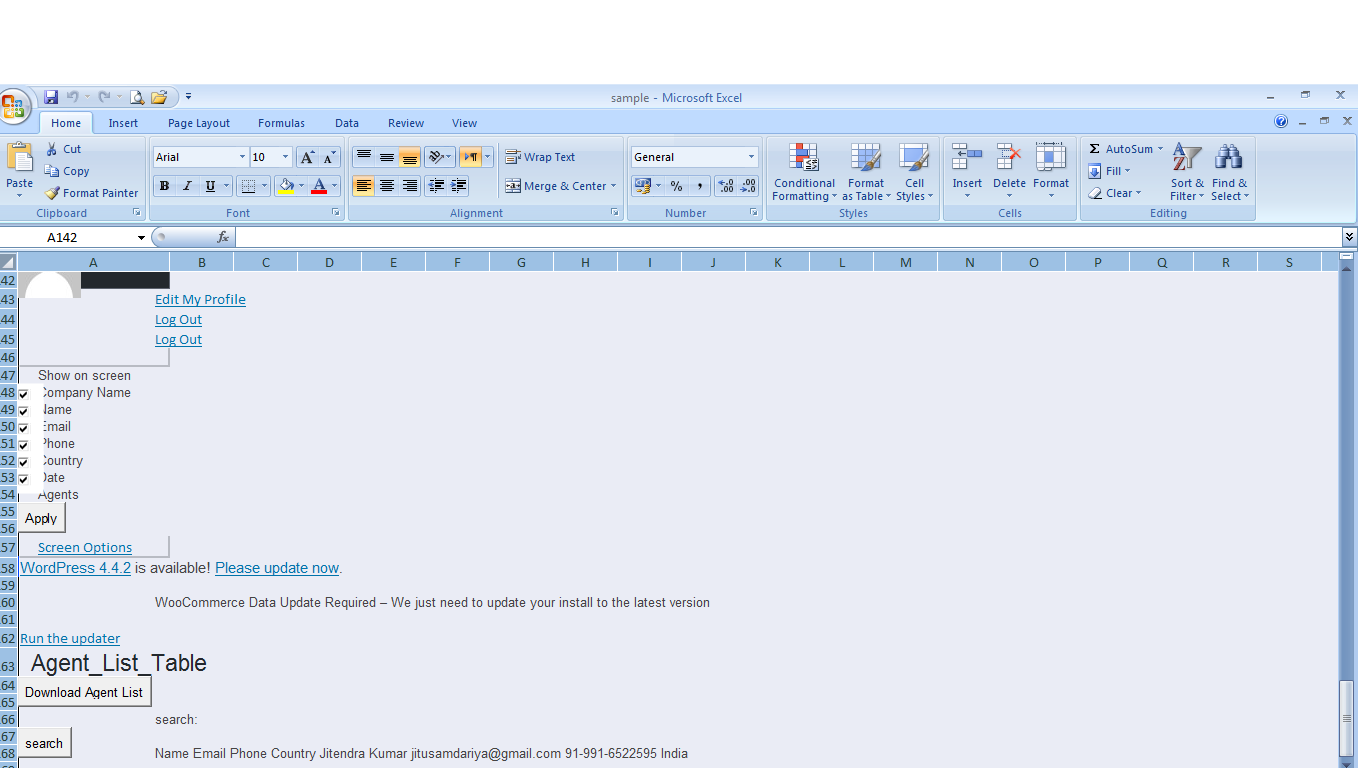Switch to the Data tab
This screenshot has height=768, width=1366.
pos(347,123)
